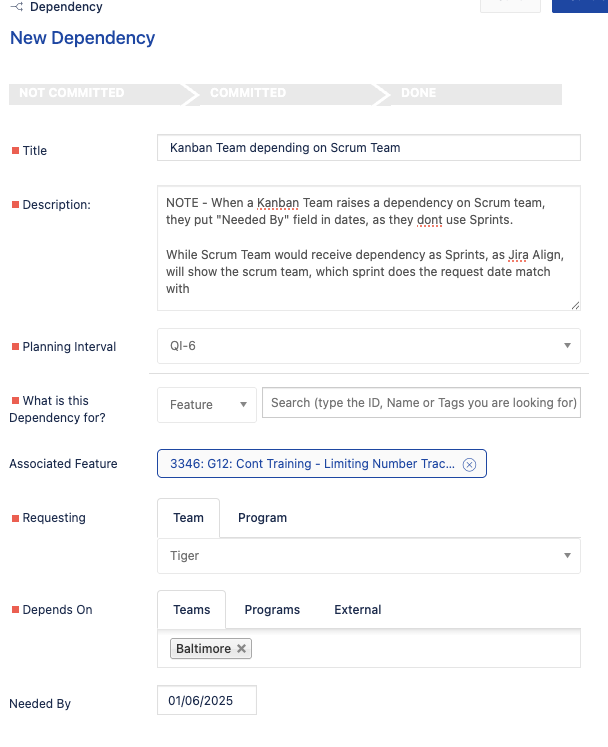Open the Tiger requesting team dropdown
This screenshot has height=747, width=608.
coord(369,555)
